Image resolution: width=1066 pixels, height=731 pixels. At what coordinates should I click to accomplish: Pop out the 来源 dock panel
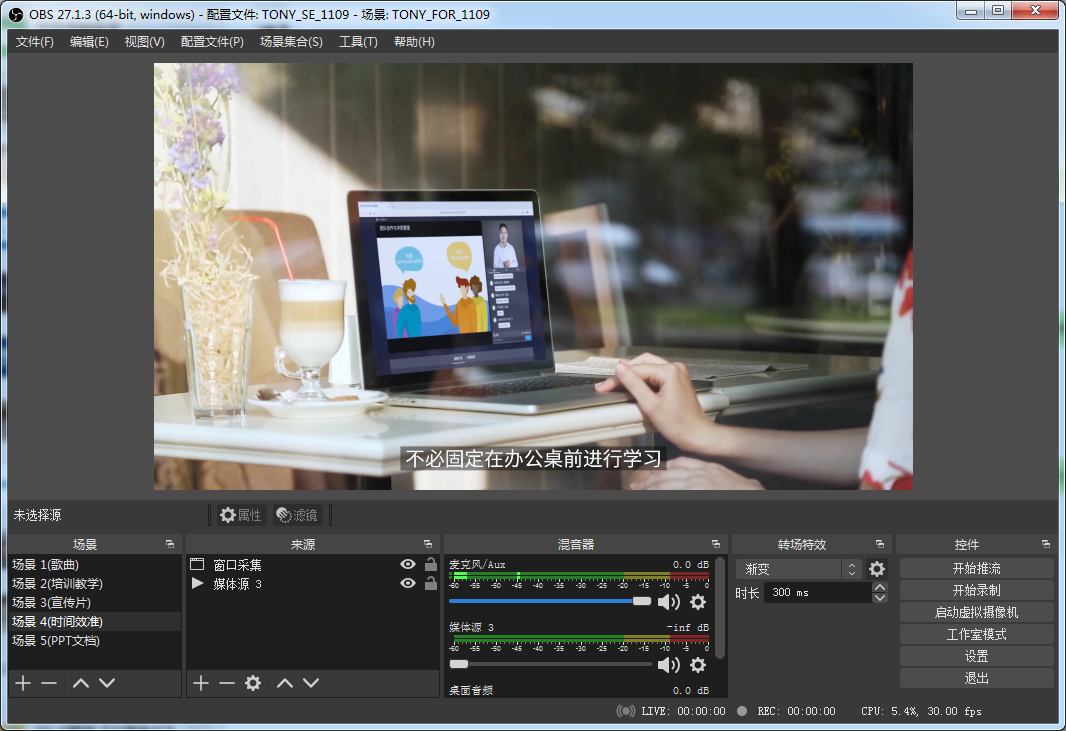(x=428, y=544)
